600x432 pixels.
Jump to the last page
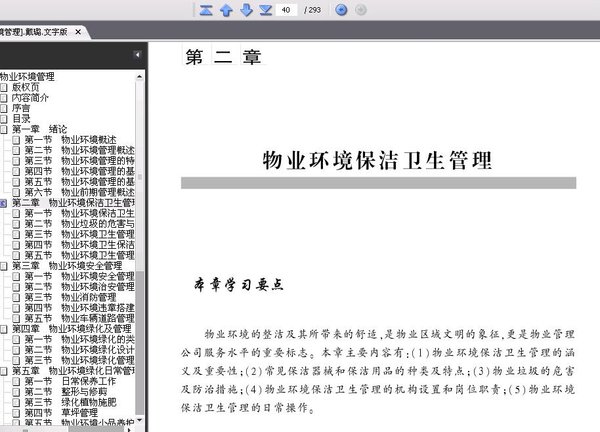(266, 10)
